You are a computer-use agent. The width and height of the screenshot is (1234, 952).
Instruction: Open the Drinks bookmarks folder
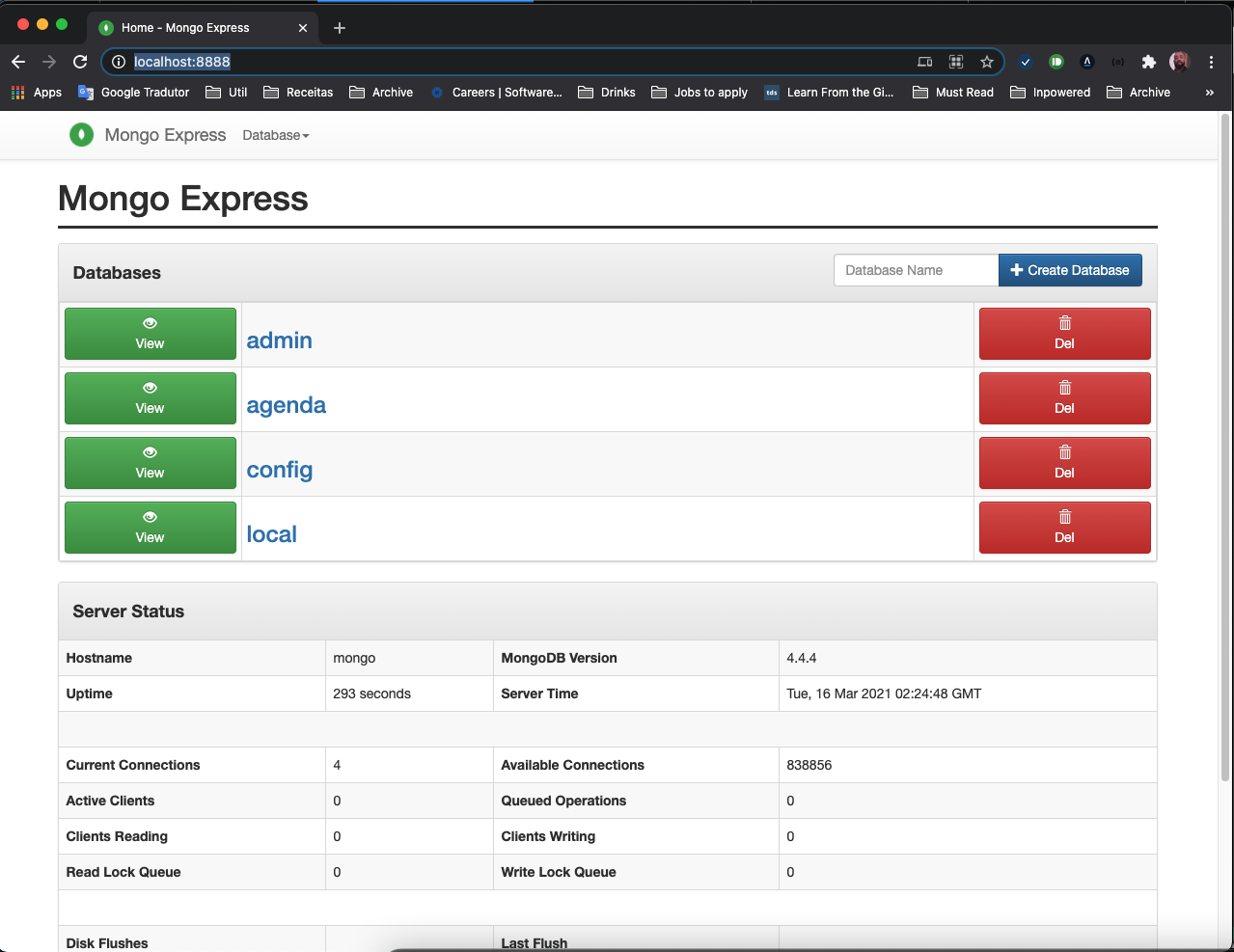coord(607,93)
